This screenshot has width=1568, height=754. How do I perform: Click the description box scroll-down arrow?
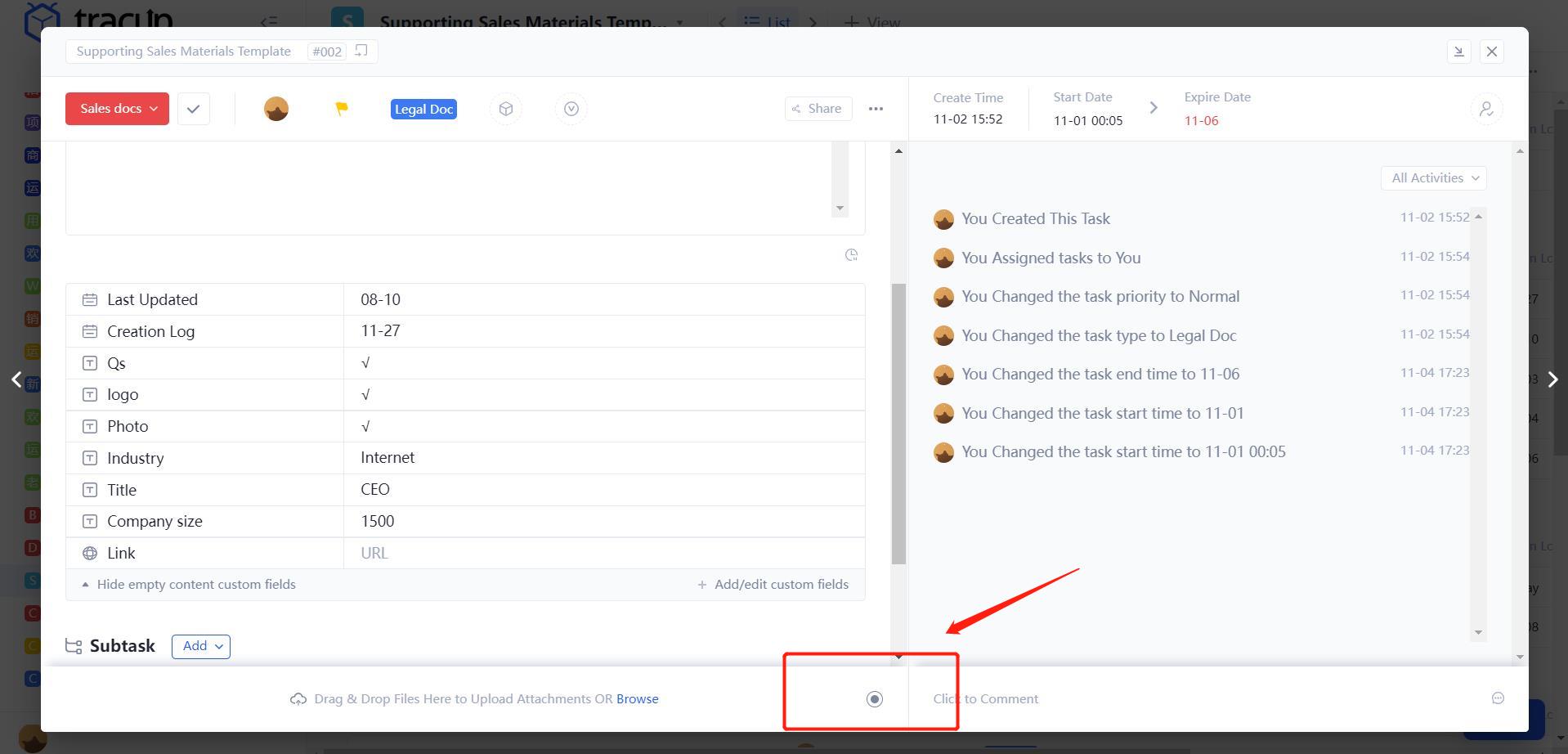[840, 208]
